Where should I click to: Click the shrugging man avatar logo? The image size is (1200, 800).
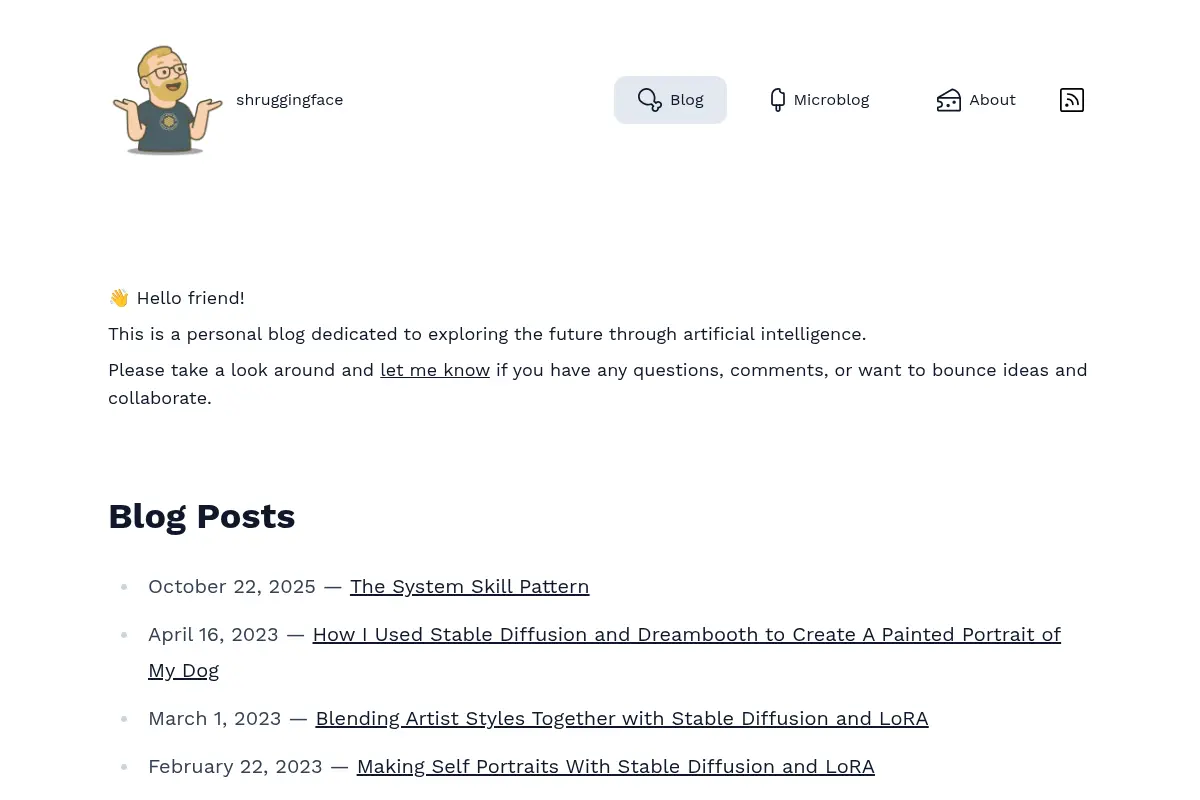[x=167, y=100]
